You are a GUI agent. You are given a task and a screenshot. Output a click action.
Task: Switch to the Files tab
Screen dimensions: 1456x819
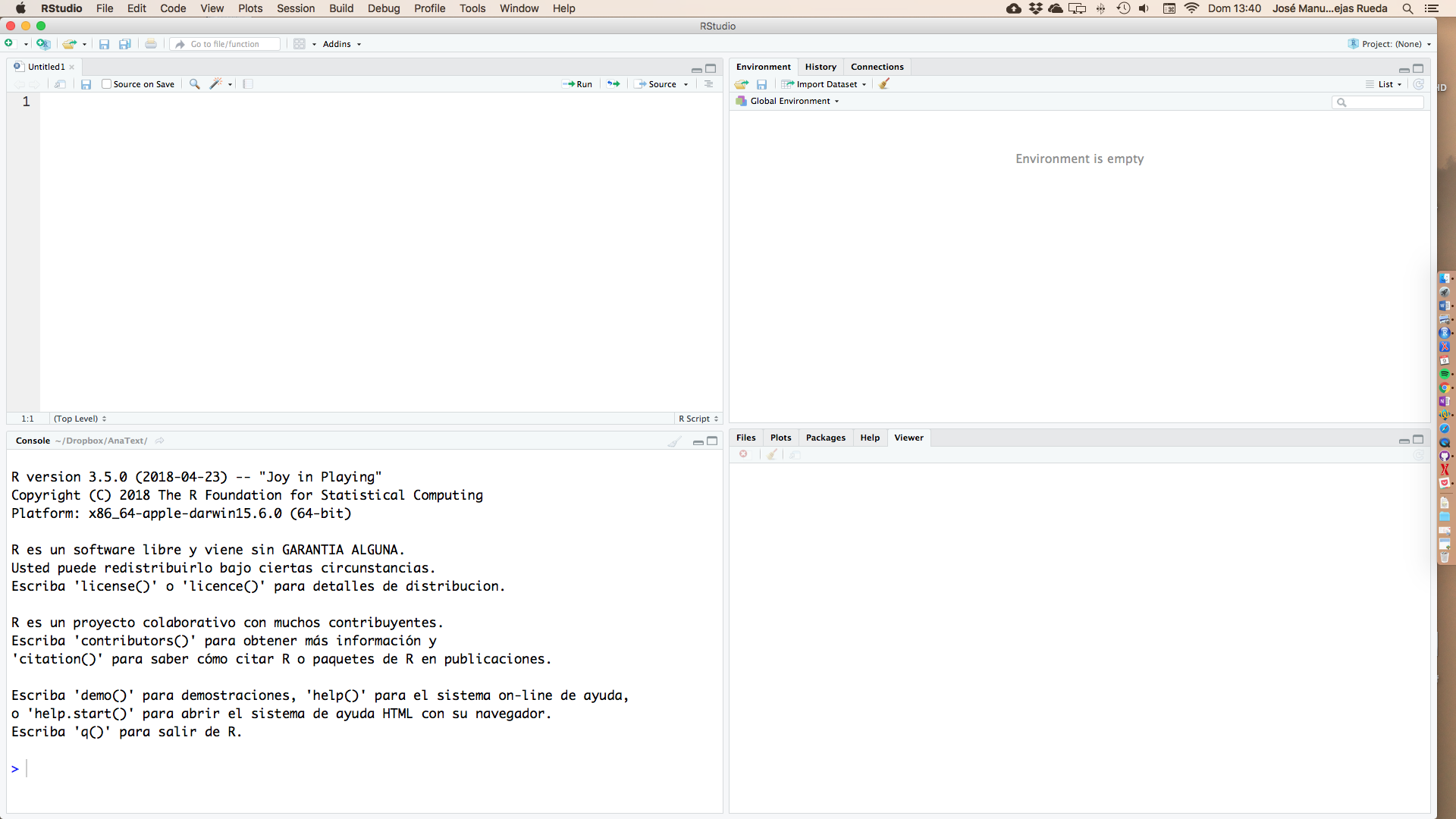745,438
